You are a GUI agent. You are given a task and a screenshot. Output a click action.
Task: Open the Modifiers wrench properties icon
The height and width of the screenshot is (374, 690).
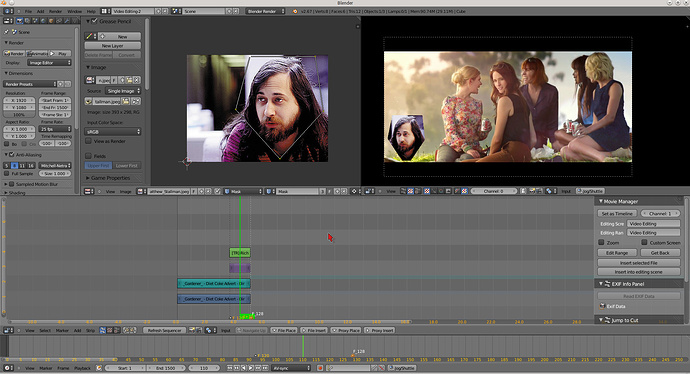tap(66, 21)
